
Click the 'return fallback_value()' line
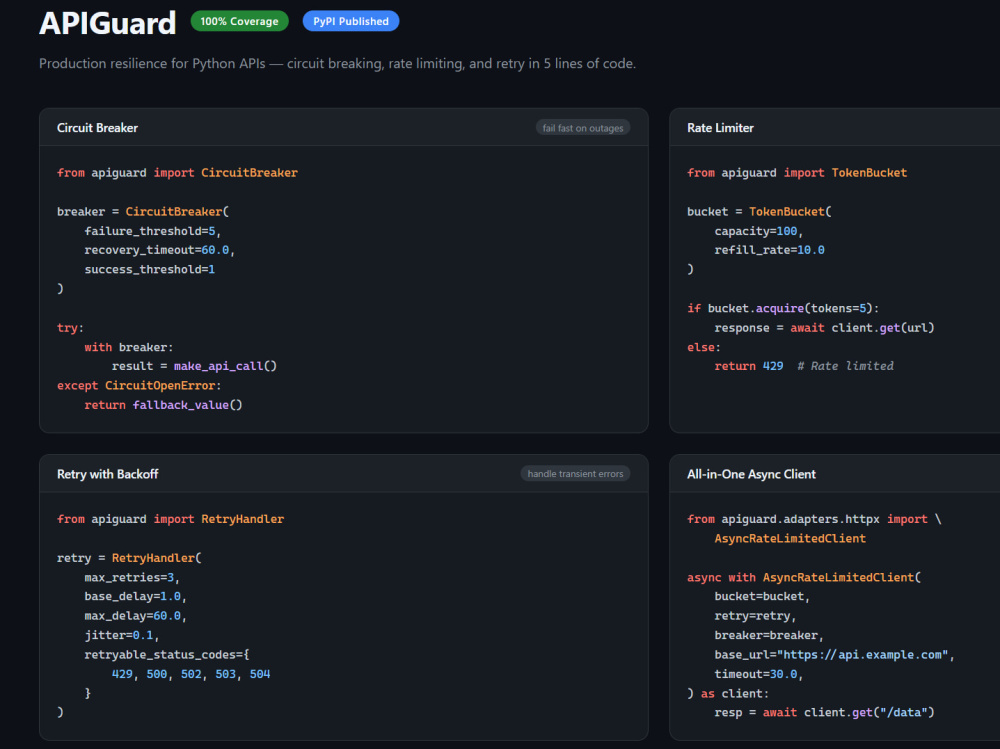coord(163,405)
